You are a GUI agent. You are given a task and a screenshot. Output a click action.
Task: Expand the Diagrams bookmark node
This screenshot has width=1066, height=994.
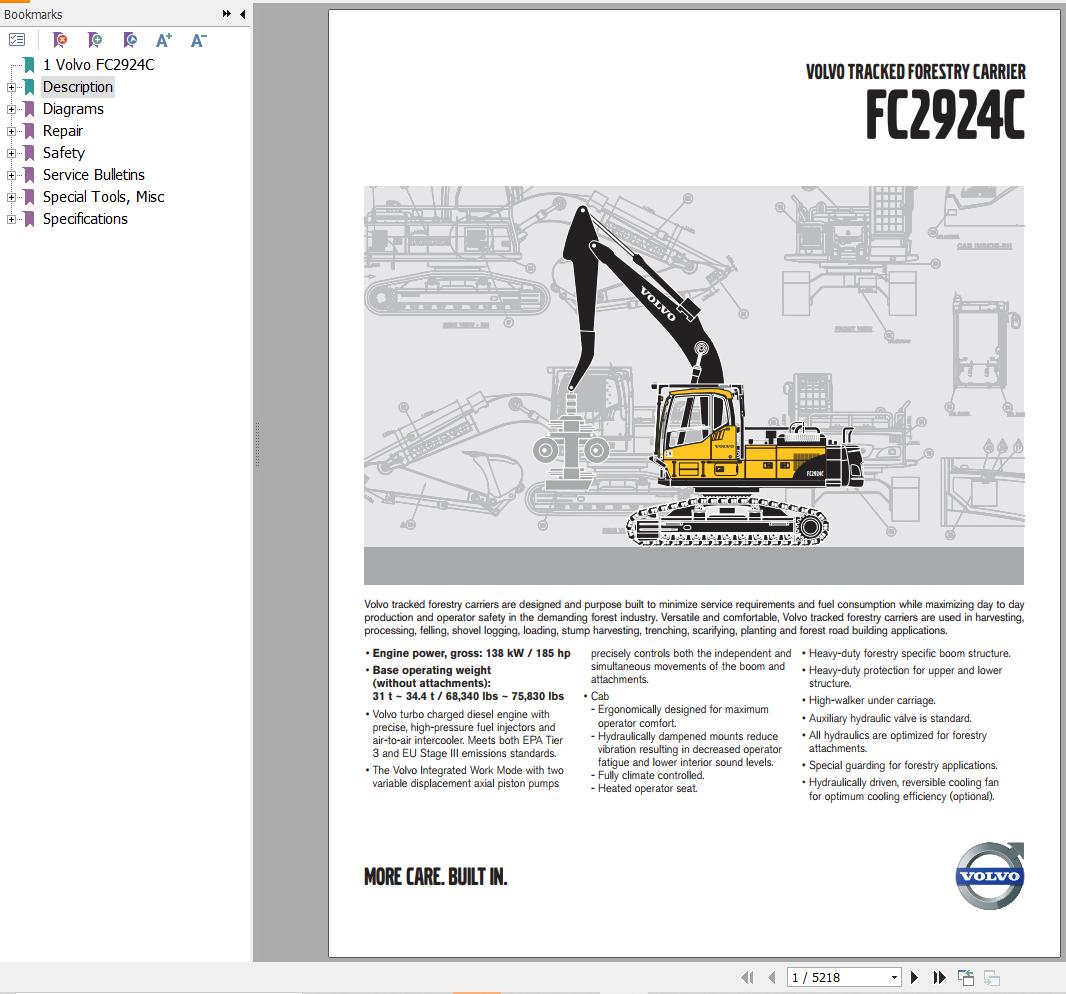11,109
